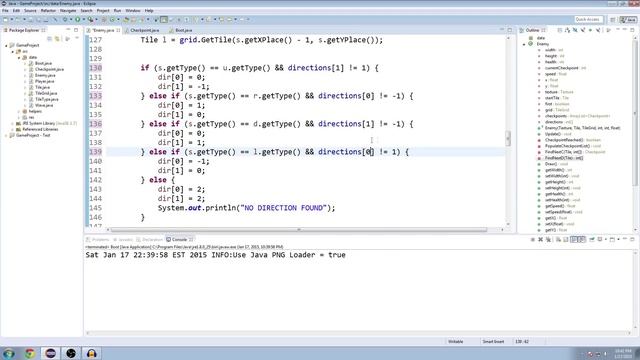The height and width of the screenshot is (360, 640).
Task: Select TileType.java in Package Explorer
Action: coord(47,99)
